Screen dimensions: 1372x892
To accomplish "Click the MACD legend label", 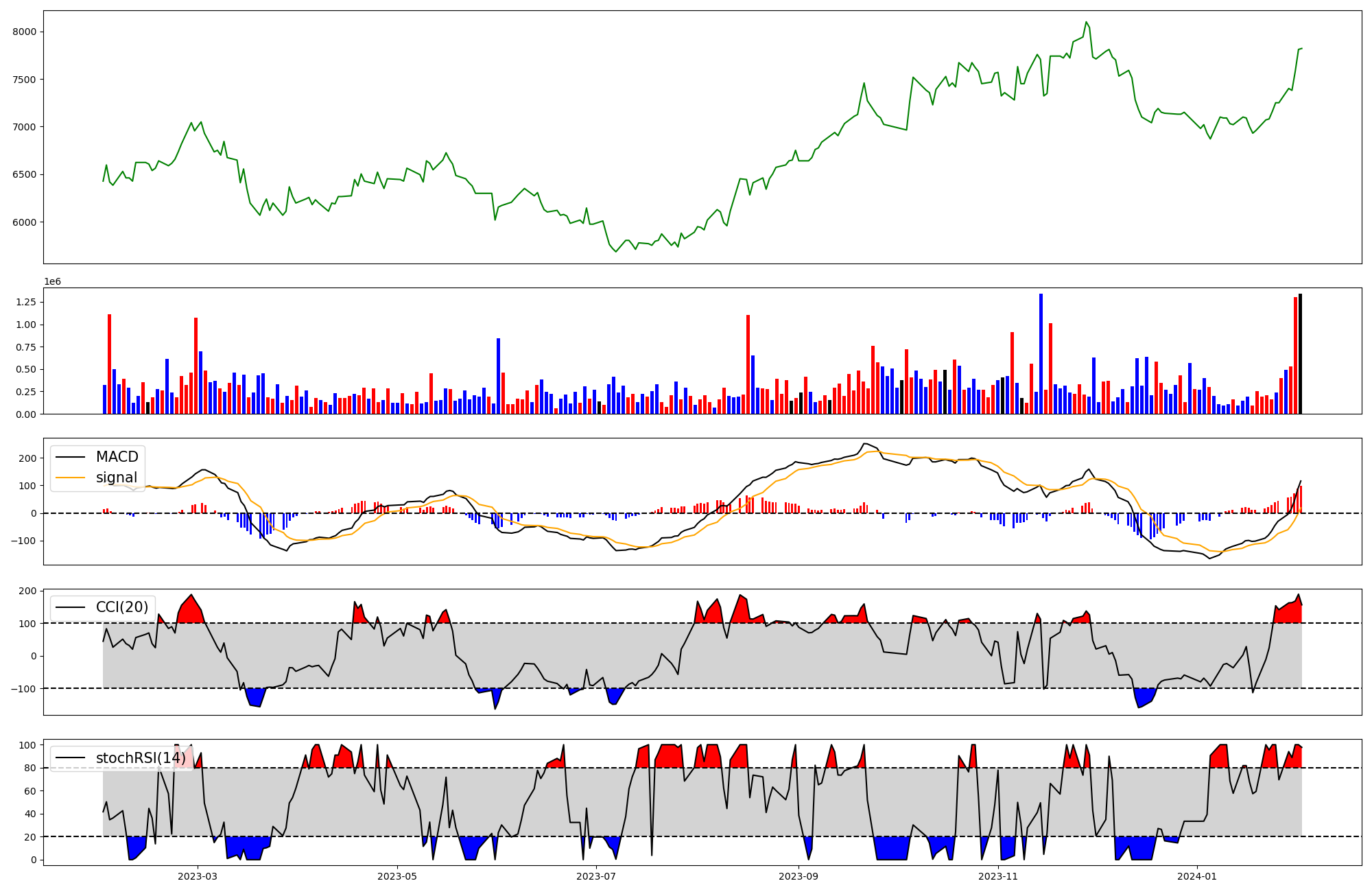I will (117, 457).
